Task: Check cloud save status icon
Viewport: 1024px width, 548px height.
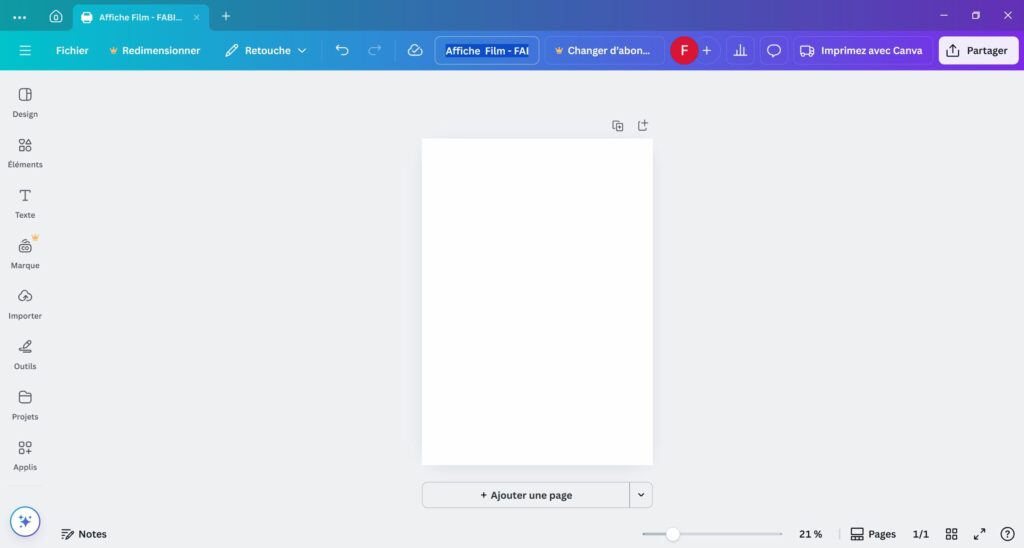Action: (x=415, y=50)
